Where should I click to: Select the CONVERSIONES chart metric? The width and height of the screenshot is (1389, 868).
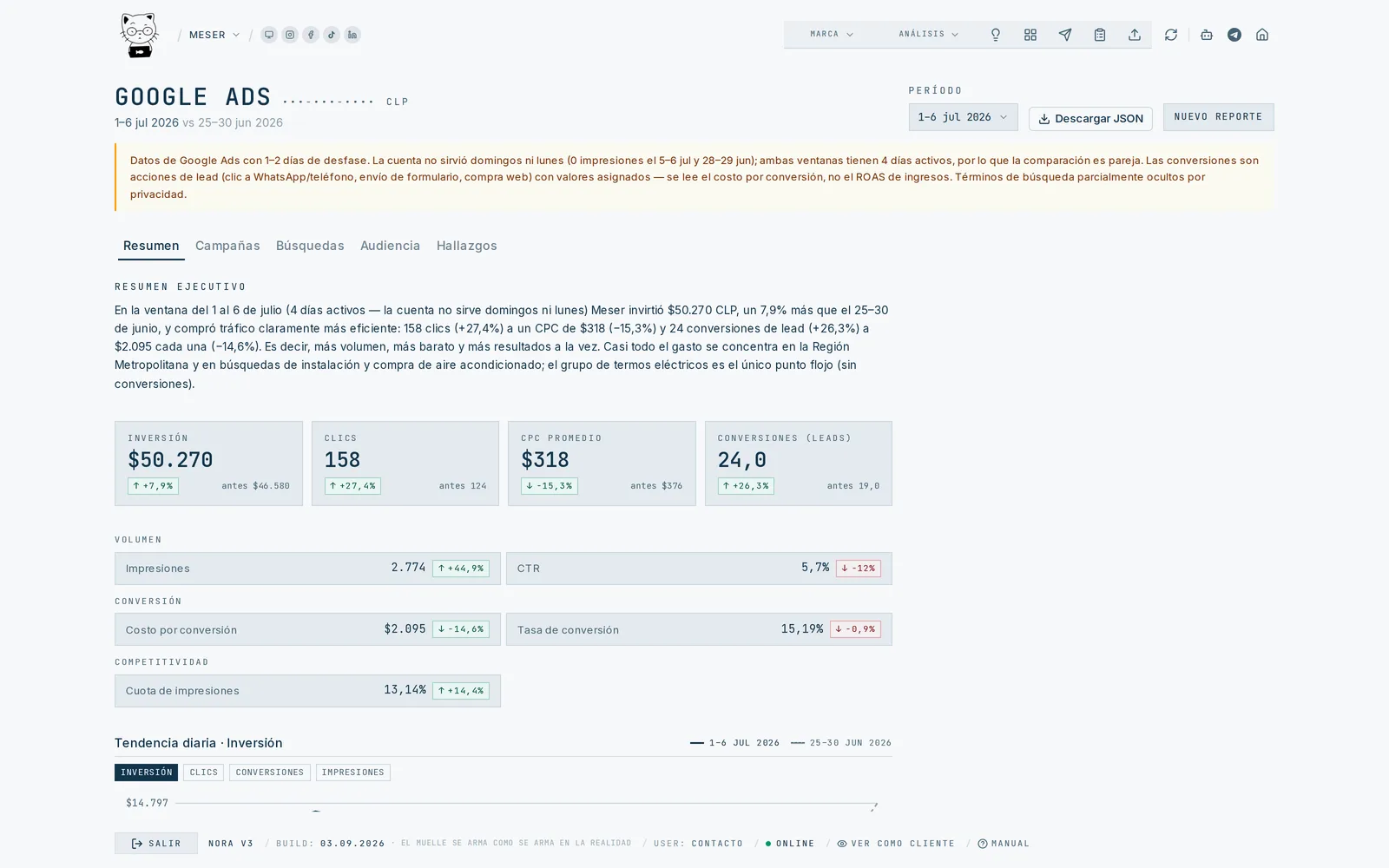pos(270,773)
